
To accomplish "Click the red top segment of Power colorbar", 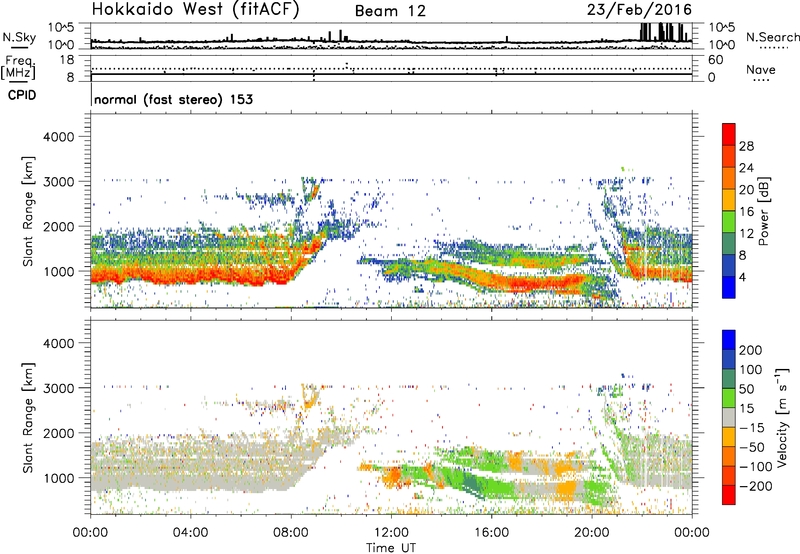I will (x=729, y=135).
